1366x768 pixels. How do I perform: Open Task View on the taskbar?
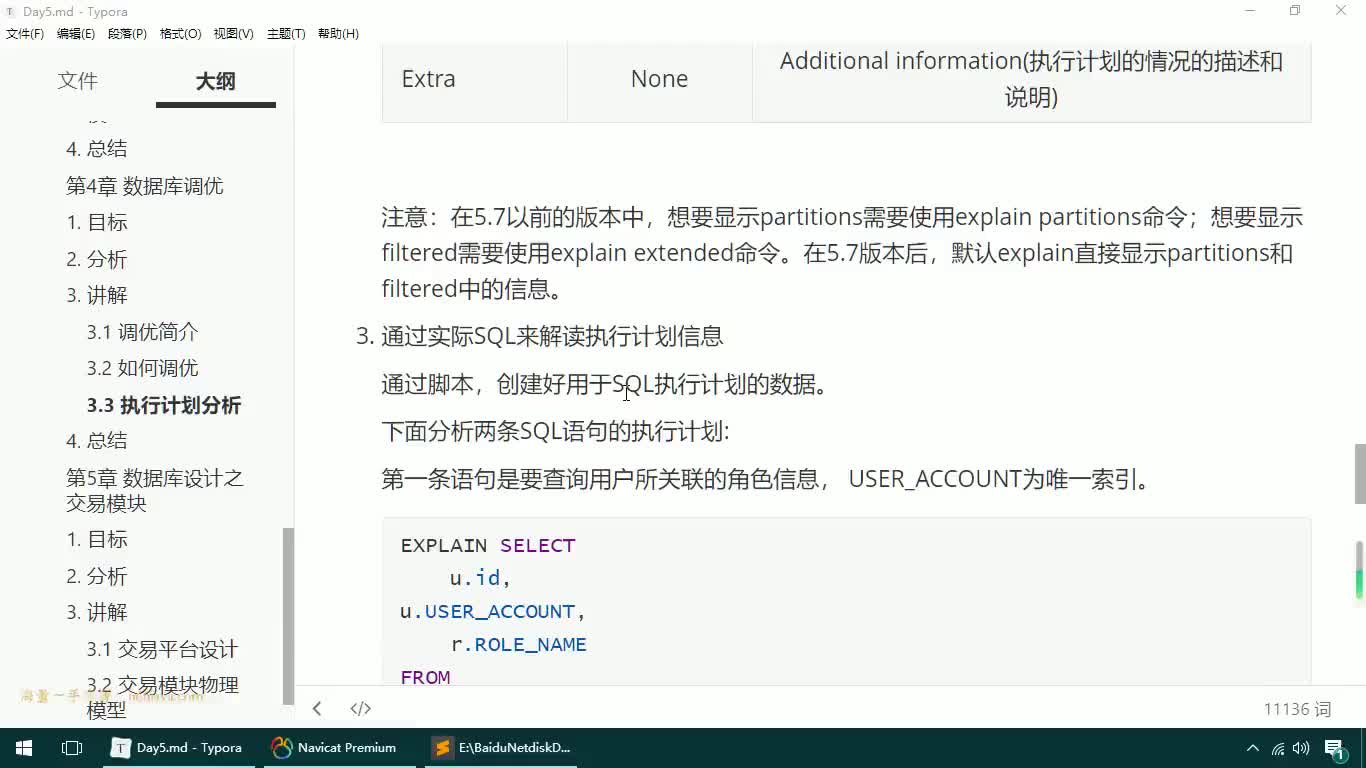click(72, 747)
